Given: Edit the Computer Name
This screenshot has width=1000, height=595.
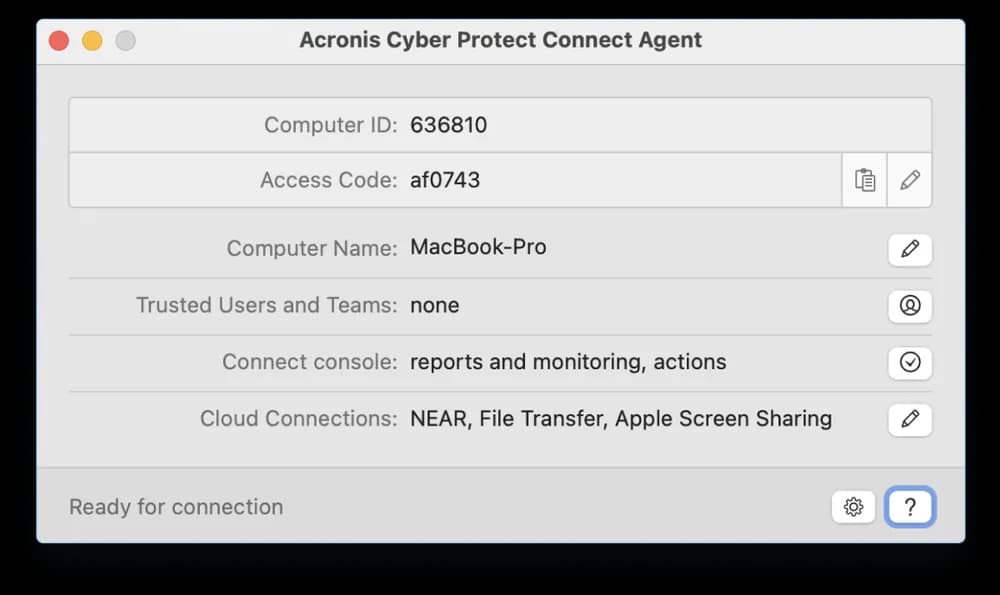Looking at the screenshot, I should (909, 249).
